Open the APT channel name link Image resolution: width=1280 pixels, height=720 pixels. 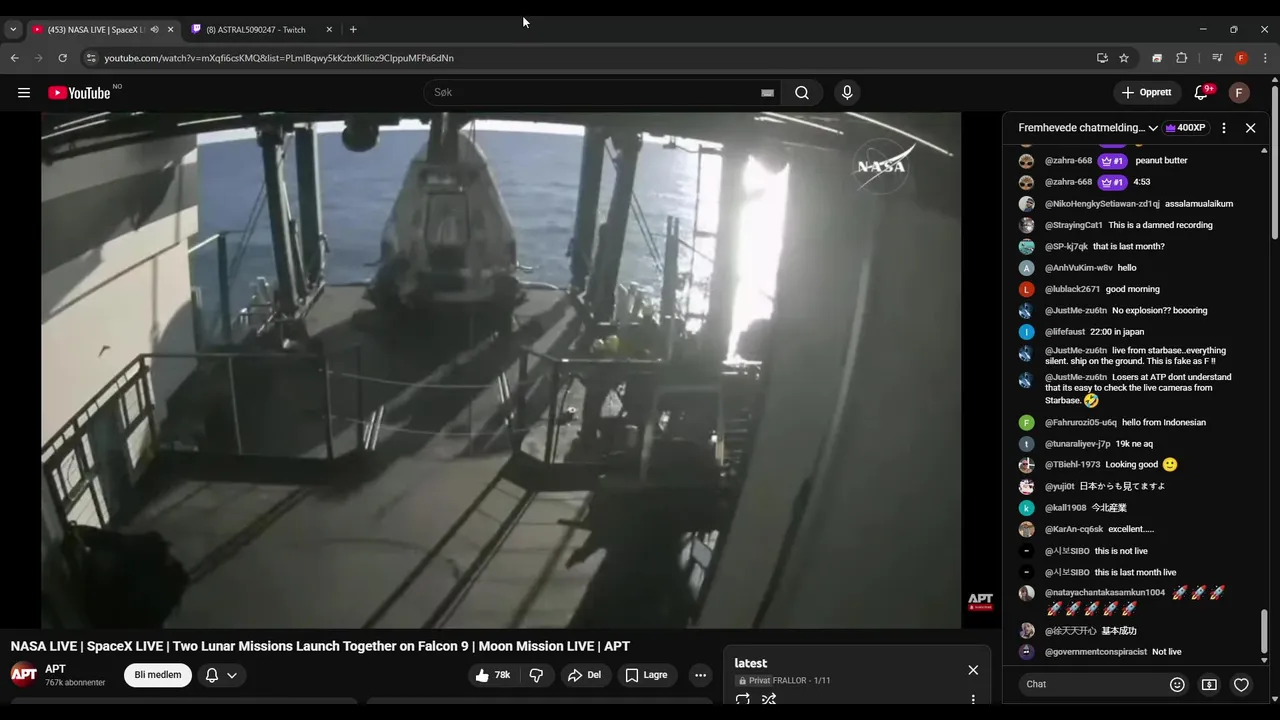tap(55, 669)
